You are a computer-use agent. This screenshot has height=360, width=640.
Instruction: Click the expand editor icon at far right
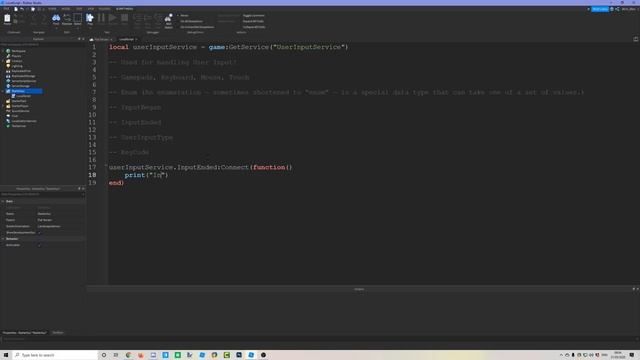coord(636,39)
